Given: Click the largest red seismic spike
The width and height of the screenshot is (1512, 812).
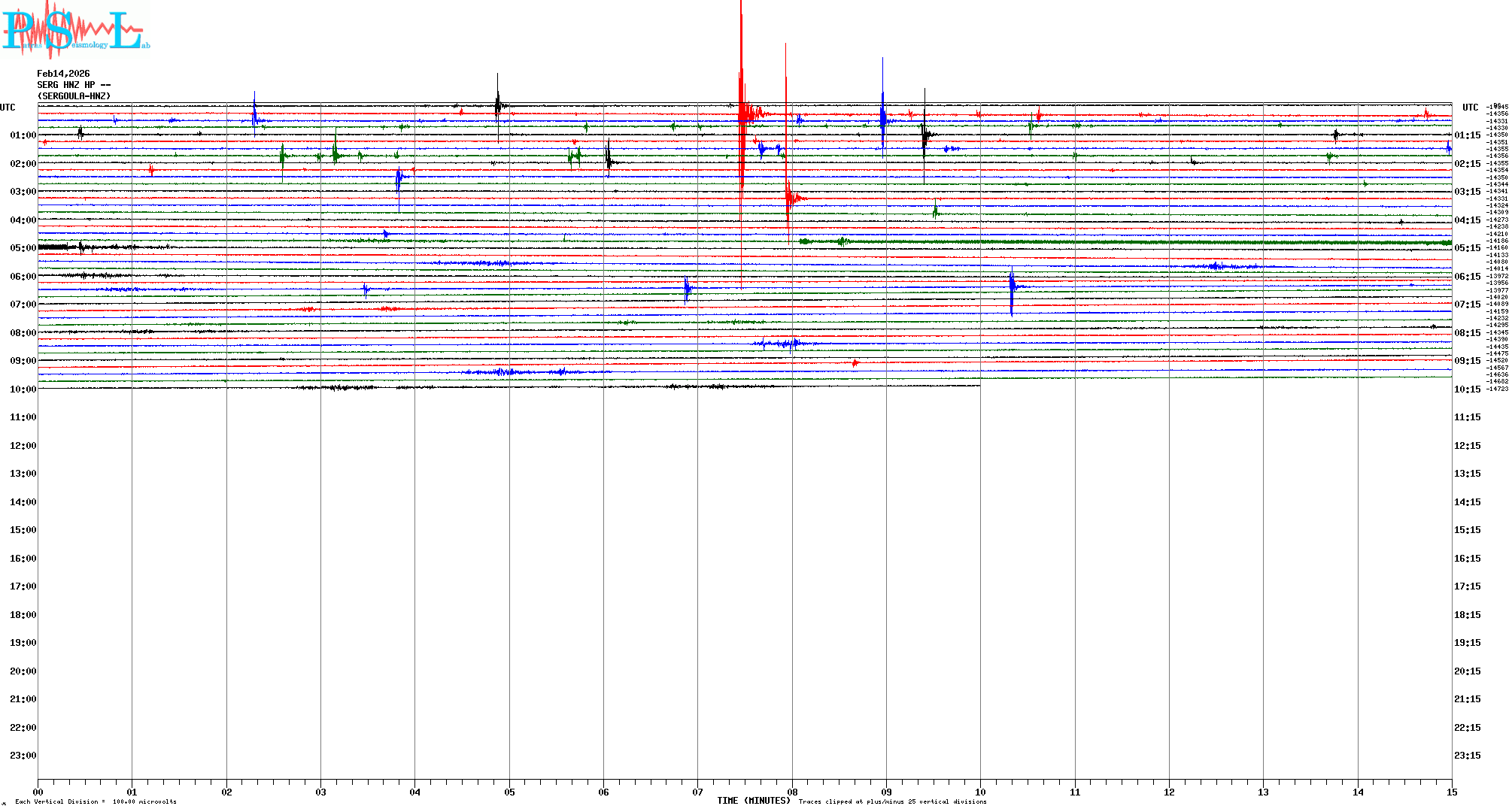Looking at the screenshot, I should 742,90.
